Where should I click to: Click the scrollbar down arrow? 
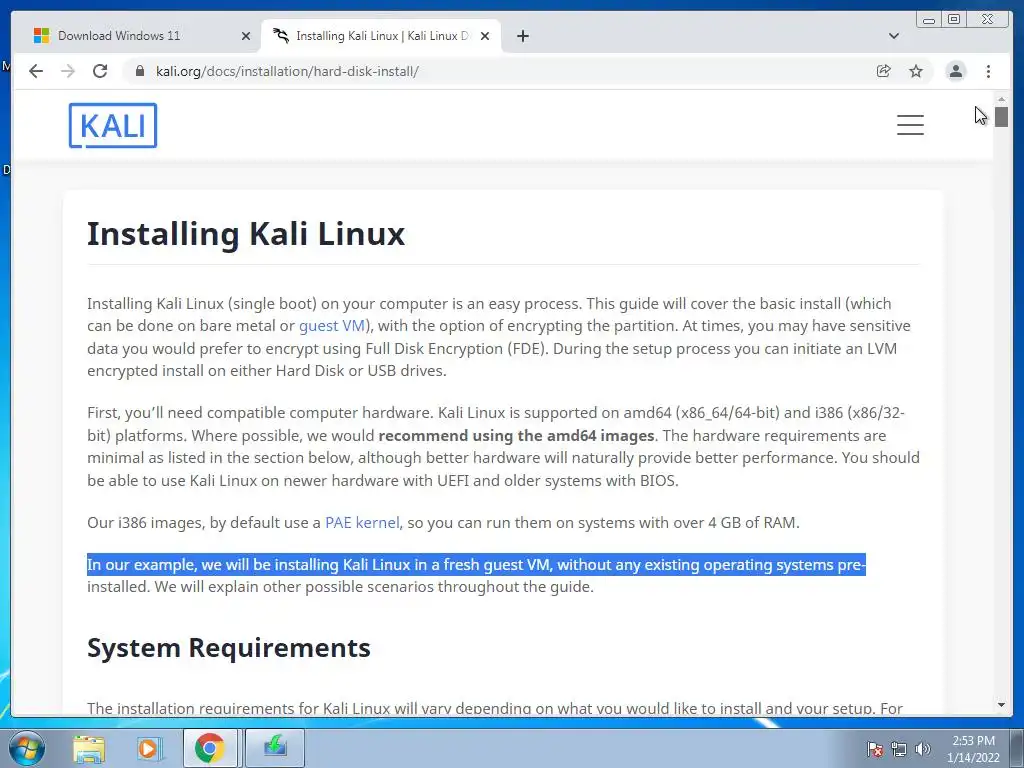[x=1001, y=705]
